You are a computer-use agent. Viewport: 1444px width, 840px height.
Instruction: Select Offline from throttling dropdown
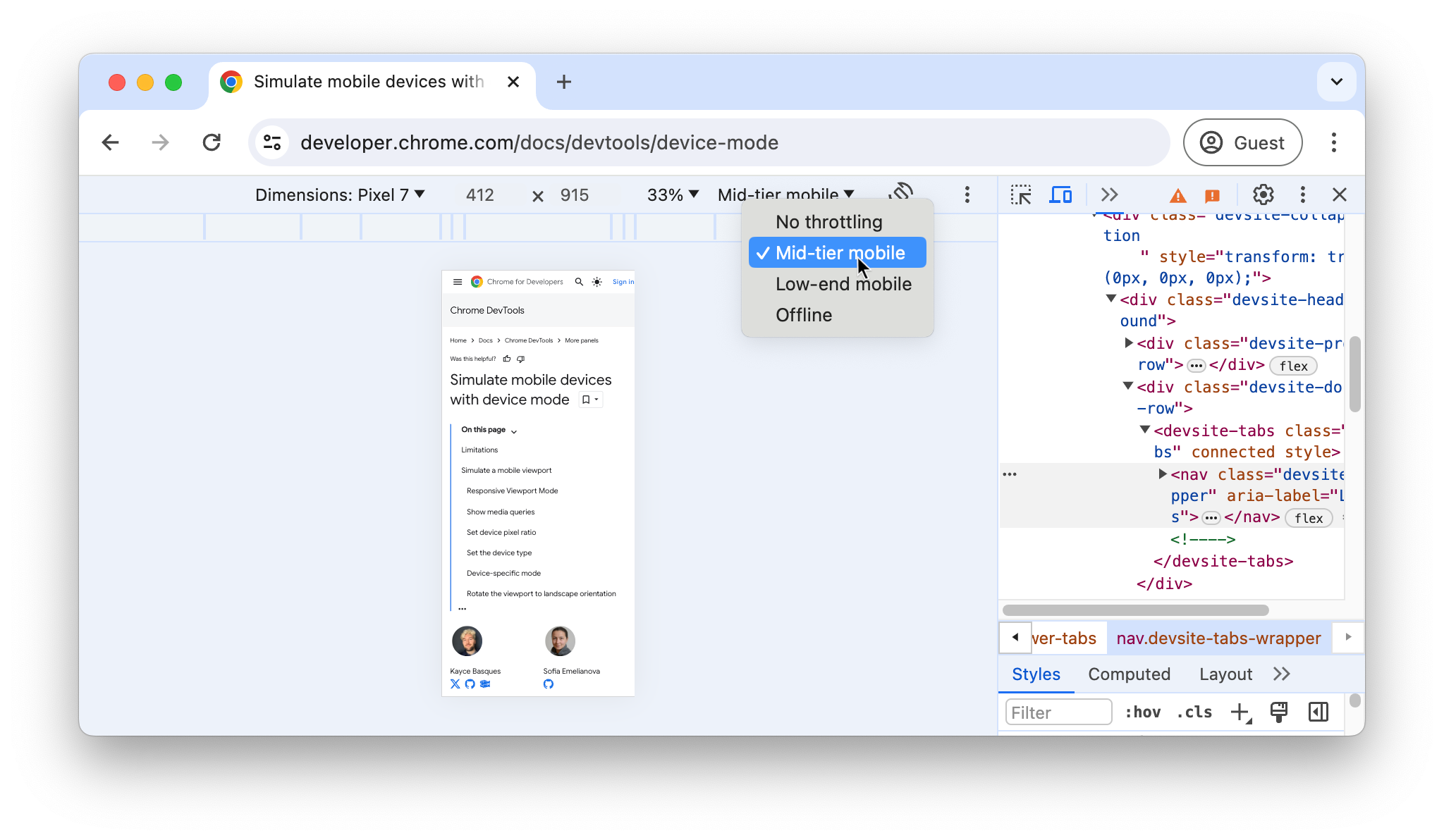(x=804, y=314)
